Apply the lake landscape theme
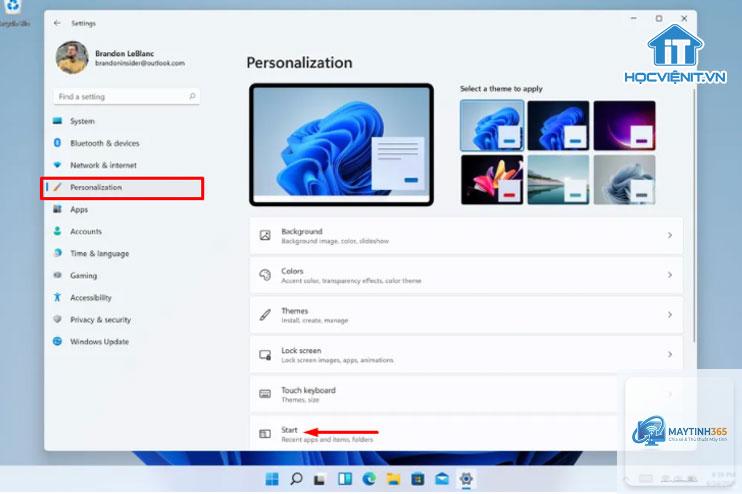 point(558,180)
